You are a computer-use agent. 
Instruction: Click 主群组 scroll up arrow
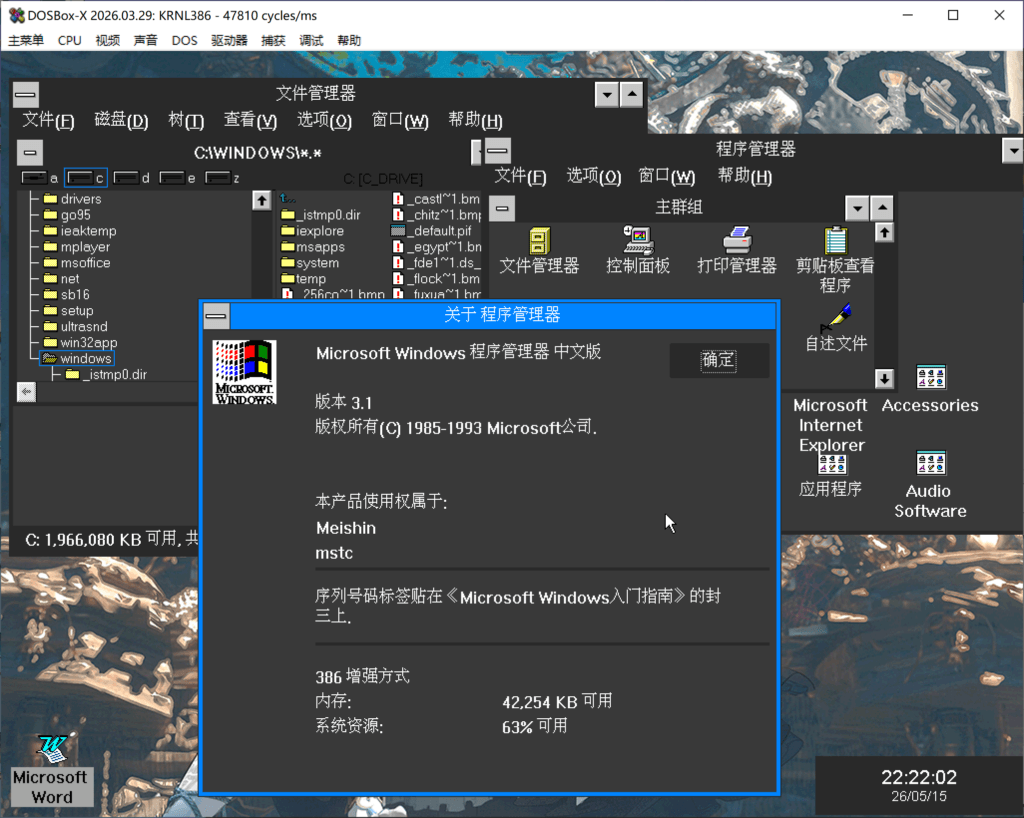[x=884, y=232]
